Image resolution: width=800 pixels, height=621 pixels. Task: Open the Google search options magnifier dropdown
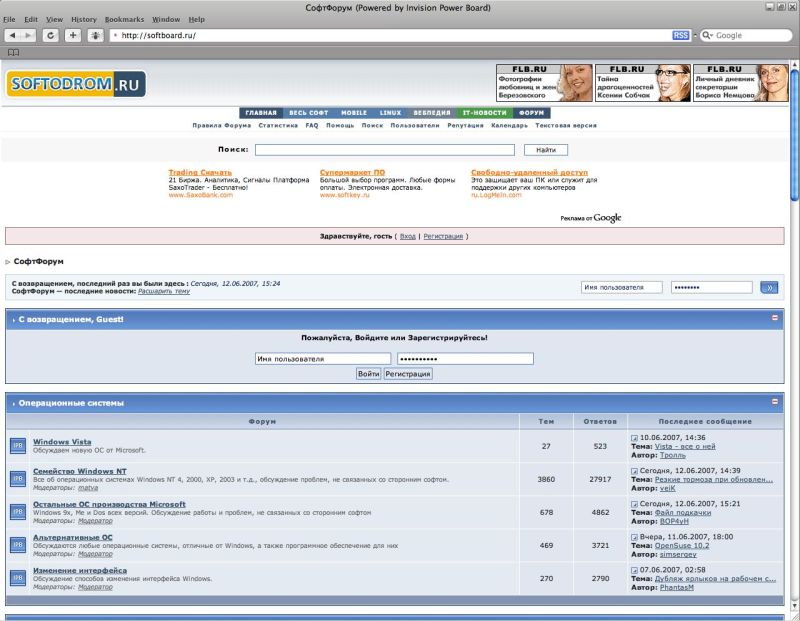707,35
